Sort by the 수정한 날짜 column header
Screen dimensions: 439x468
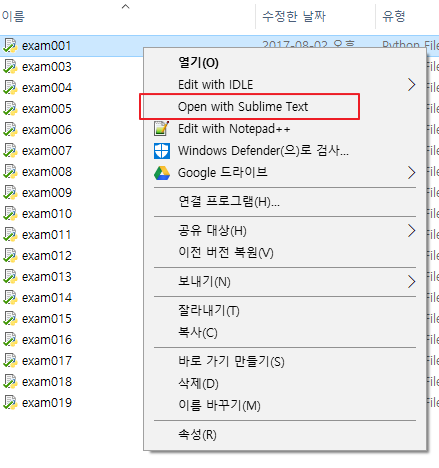tap(294, 16)
